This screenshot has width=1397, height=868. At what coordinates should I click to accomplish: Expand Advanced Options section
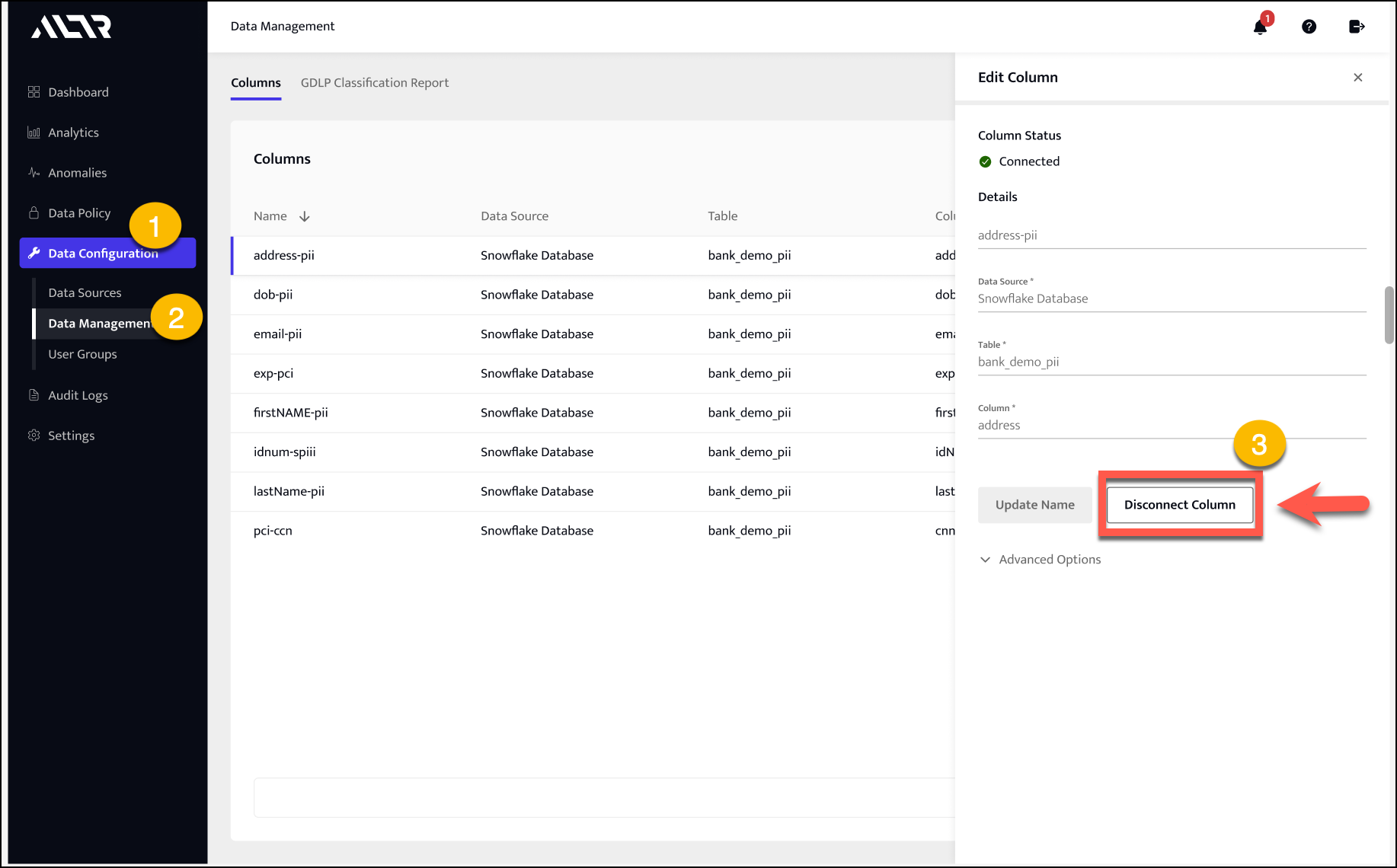[x=1049, y=560]
